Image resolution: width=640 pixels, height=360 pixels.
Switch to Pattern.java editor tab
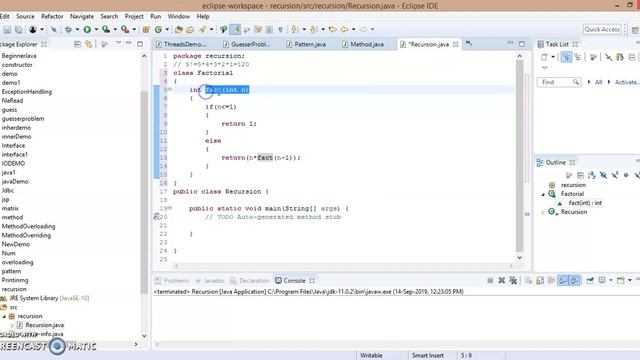tap(306, 44)
